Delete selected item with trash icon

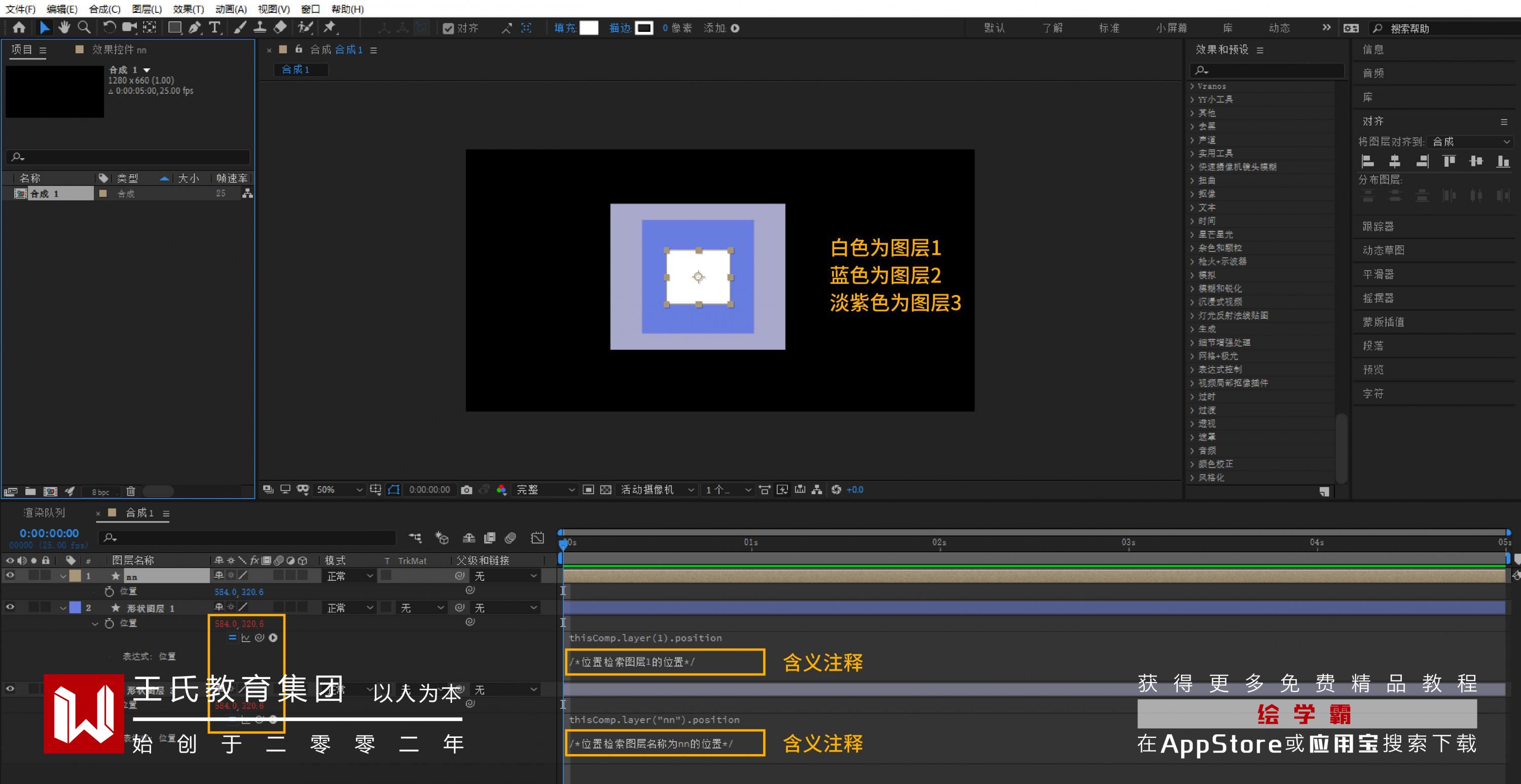coord(130,491)
